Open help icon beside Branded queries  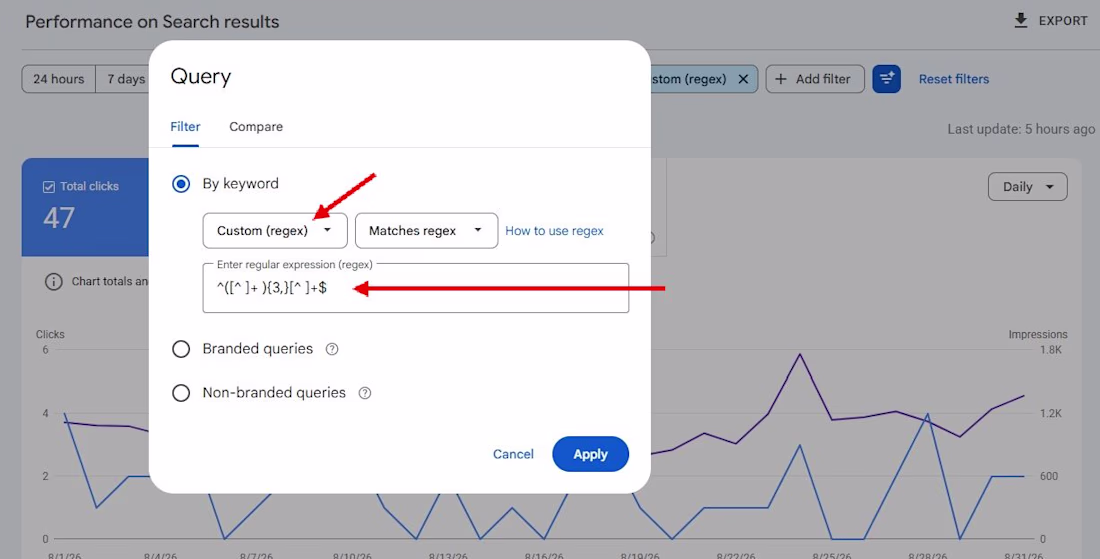pos(332,349)
